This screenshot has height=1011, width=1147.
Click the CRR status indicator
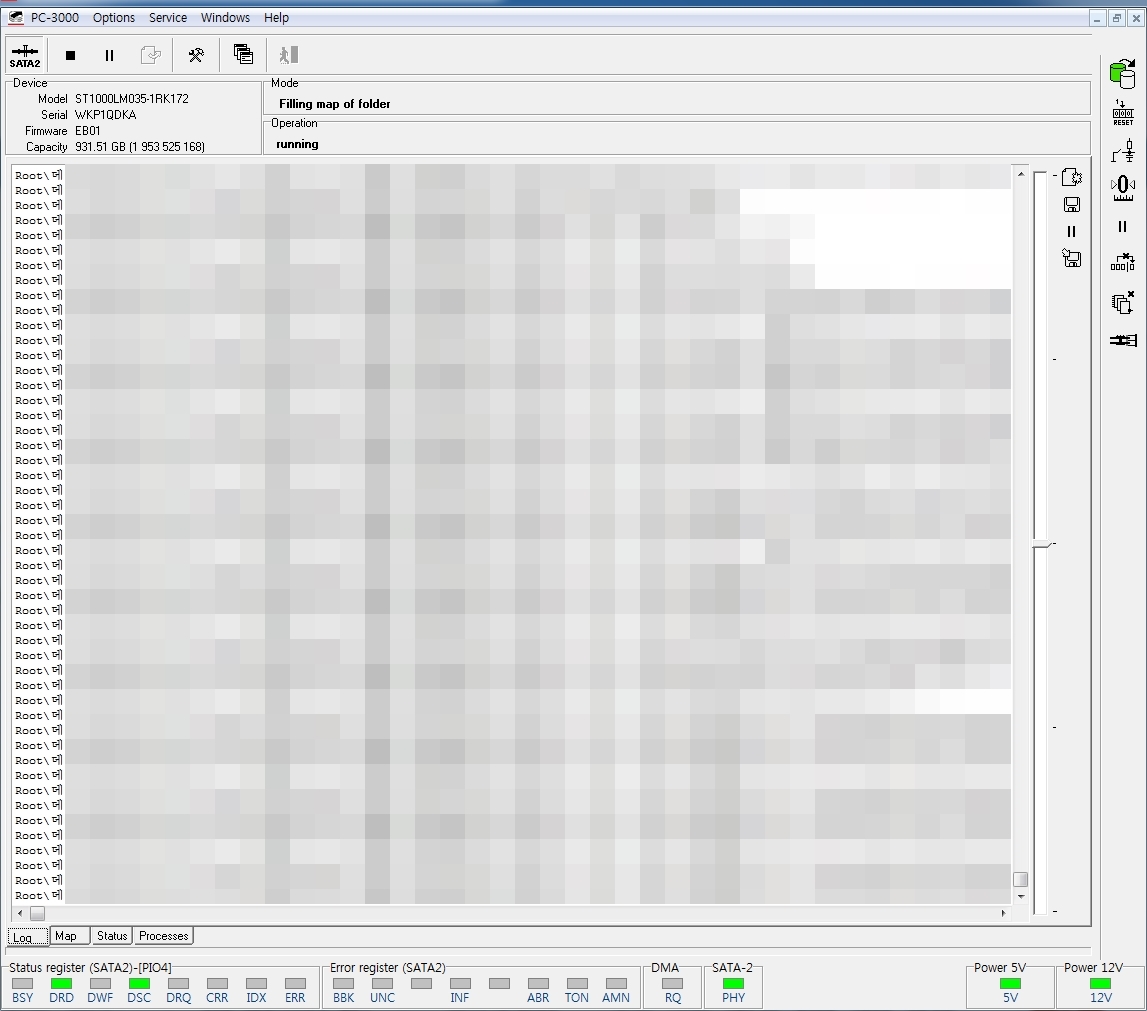217,984
